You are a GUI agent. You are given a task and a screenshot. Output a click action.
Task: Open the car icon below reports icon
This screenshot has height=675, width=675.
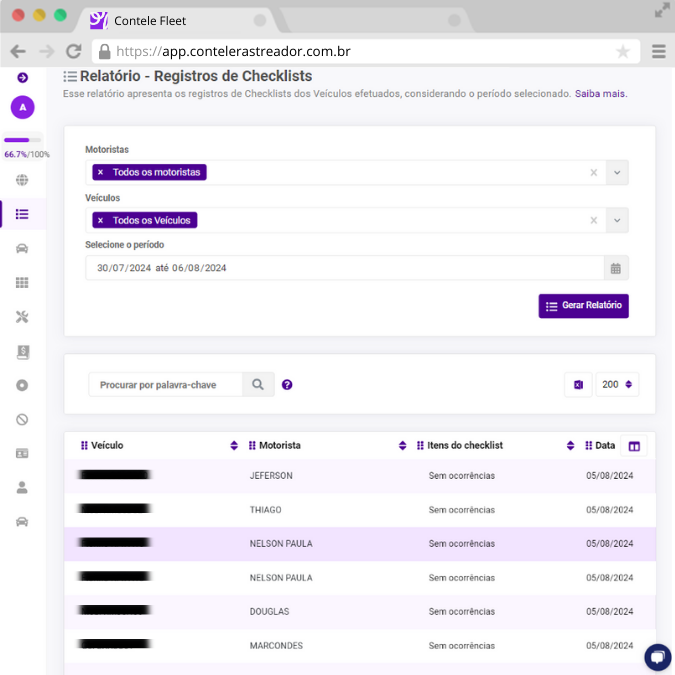pyautogui.click(x=22, y=248)
